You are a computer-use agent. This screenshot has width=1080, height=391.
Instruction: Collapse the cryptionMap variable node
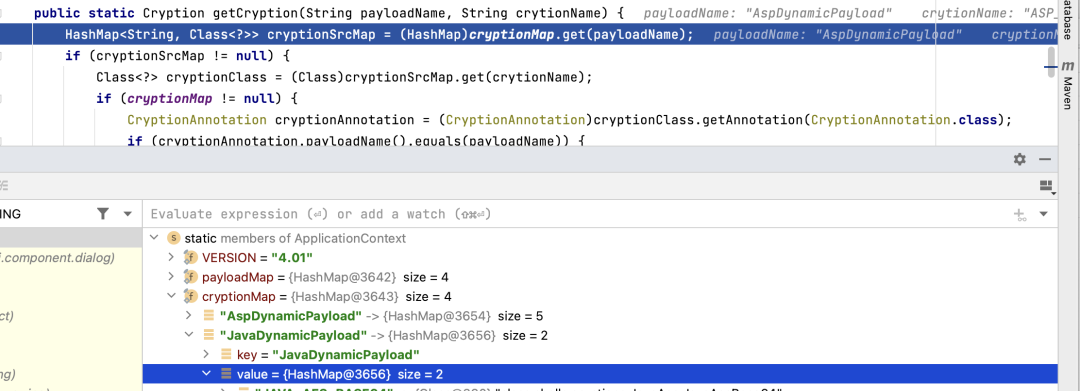pos(172,296)
